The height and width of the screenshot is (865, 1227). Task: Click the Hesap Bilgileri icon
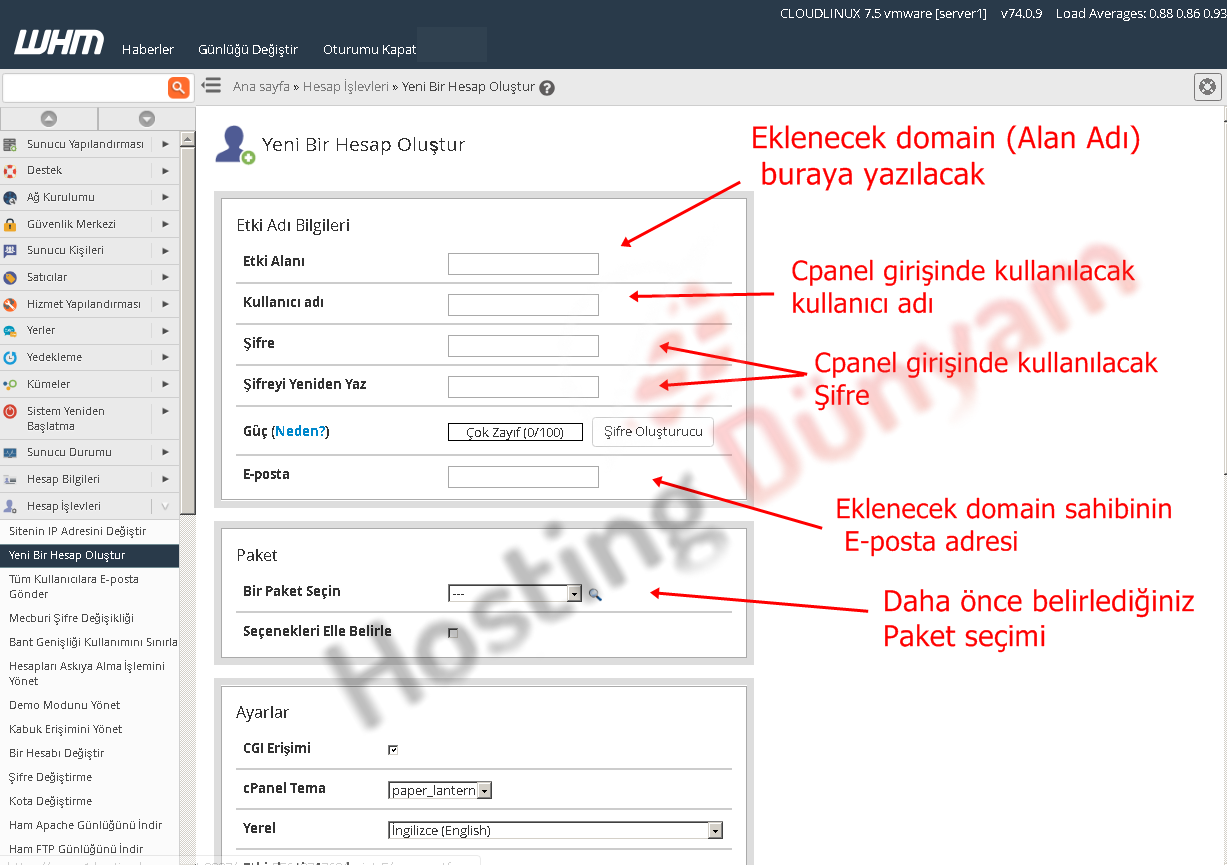10,480
